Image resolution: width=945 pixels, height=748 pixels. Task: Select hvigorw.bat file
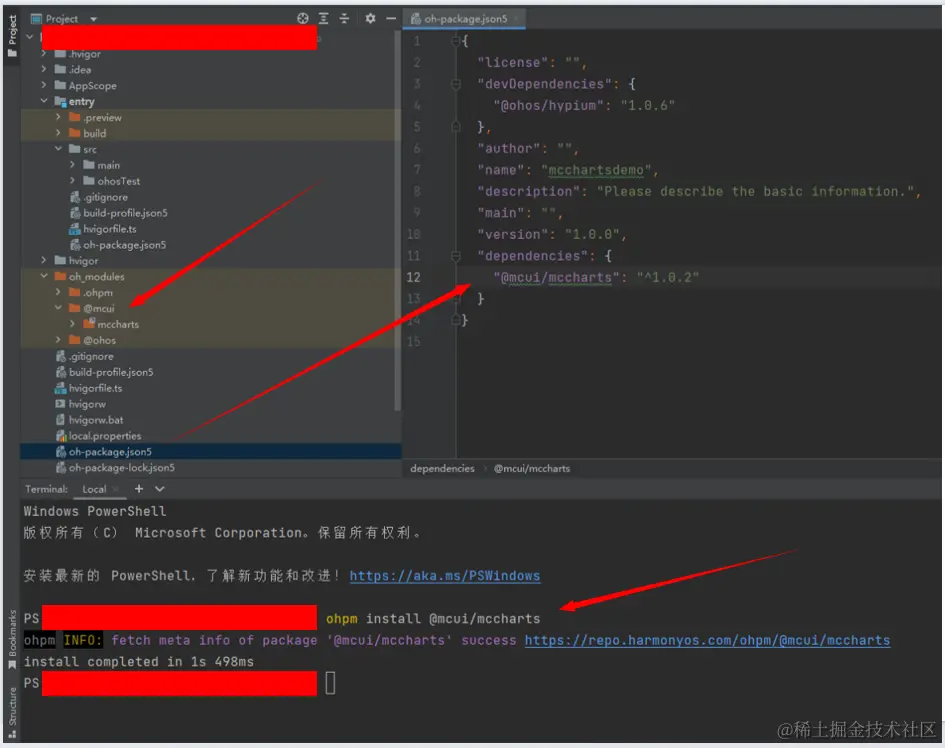[x=96, y=420]
